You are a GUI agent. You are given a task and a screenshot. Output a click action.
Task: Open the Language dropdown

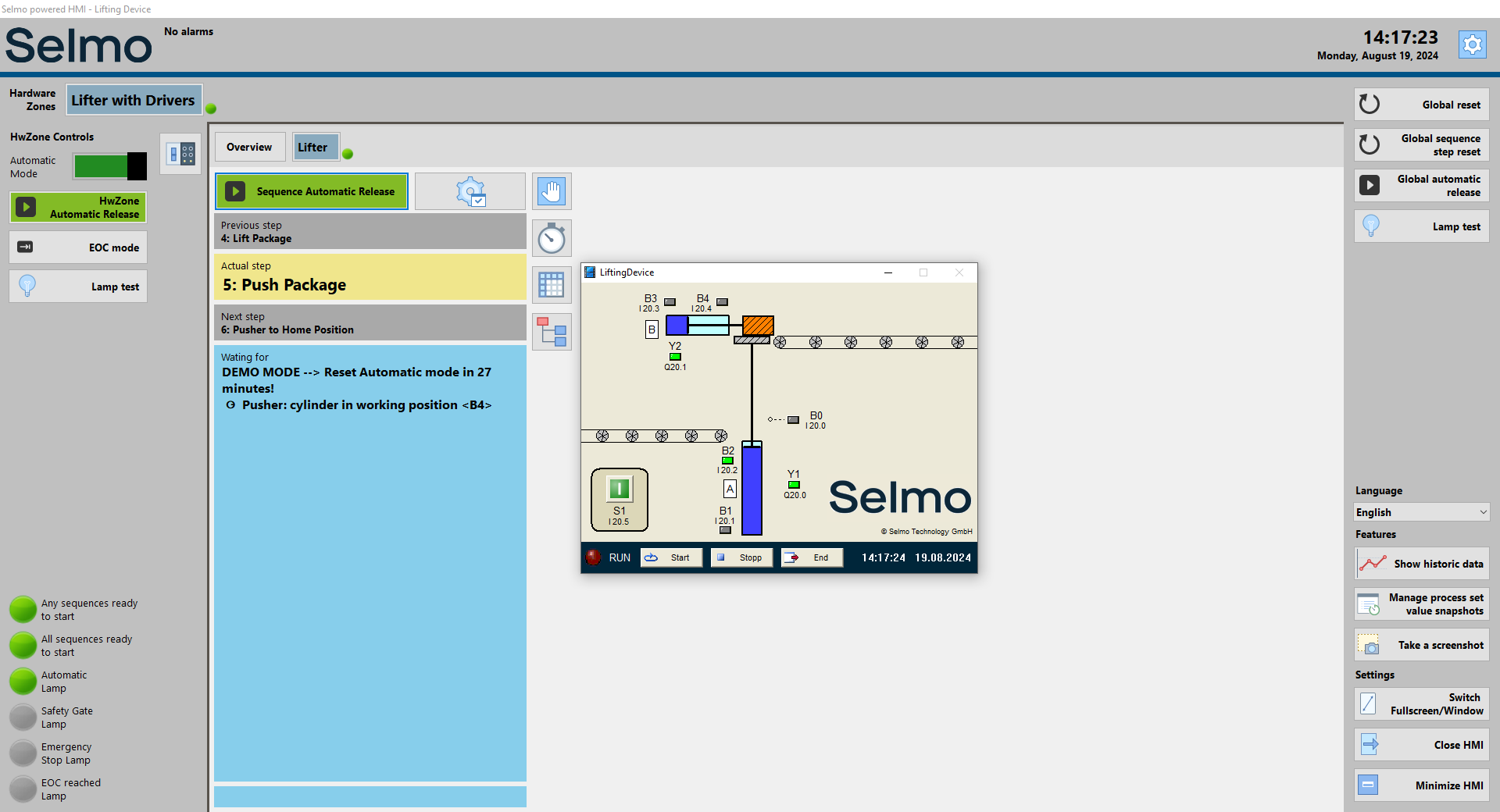tap(1421, 512)
